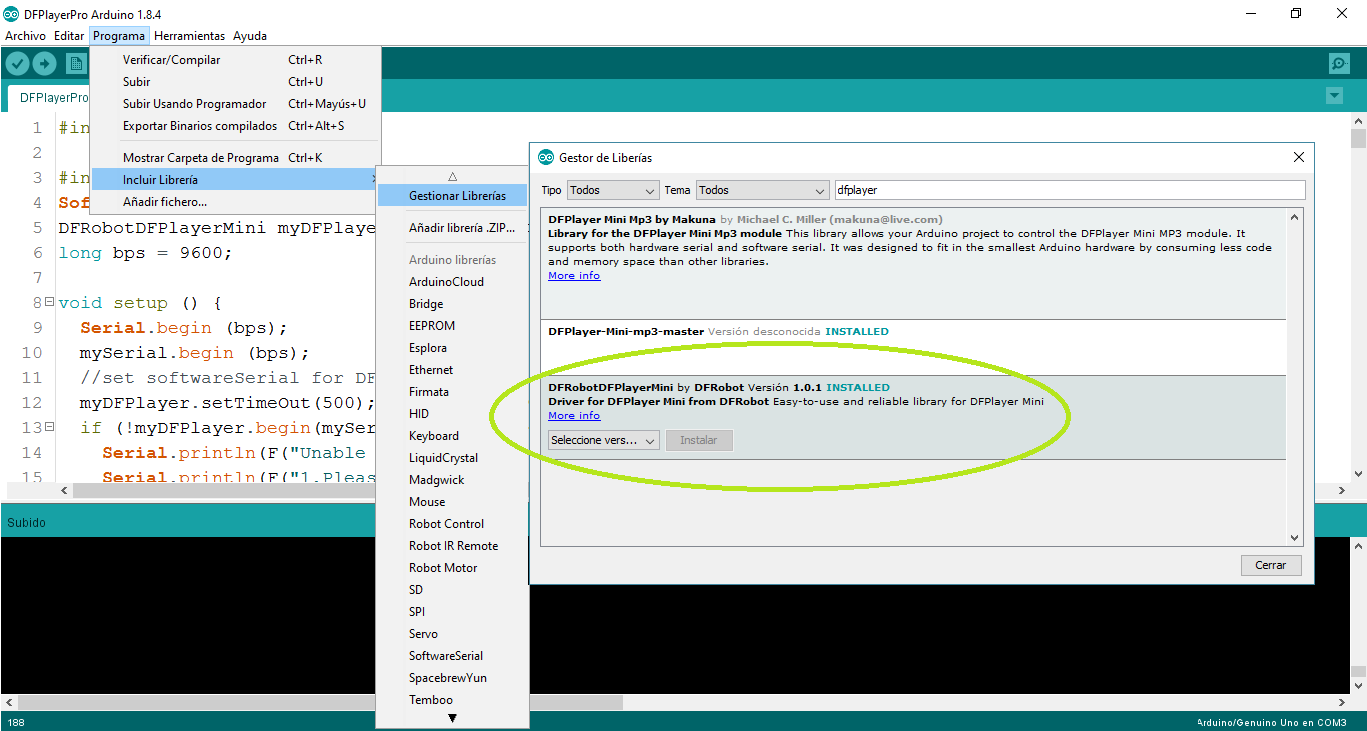This screenshot has height=731, width=1367.
Task: Click the Arduino title bar app icon
Action: pos(11,14)
